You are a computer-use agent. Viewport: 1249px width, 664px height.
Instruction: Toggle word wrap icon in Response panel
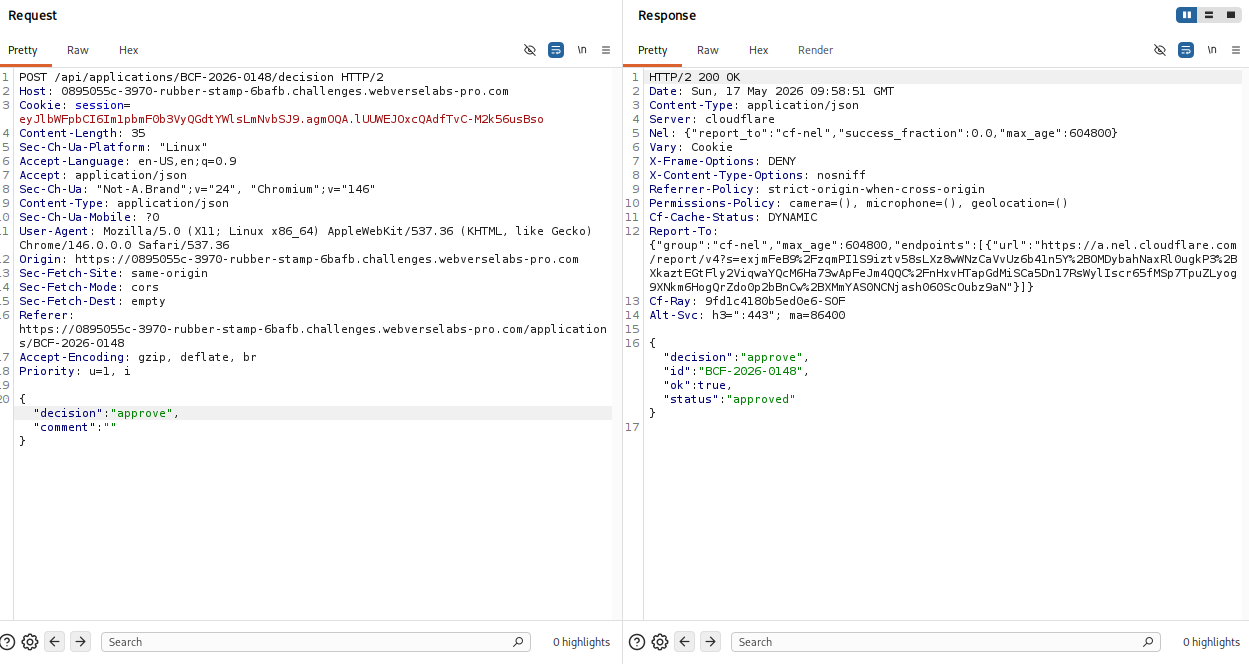tap(1186, 50)
